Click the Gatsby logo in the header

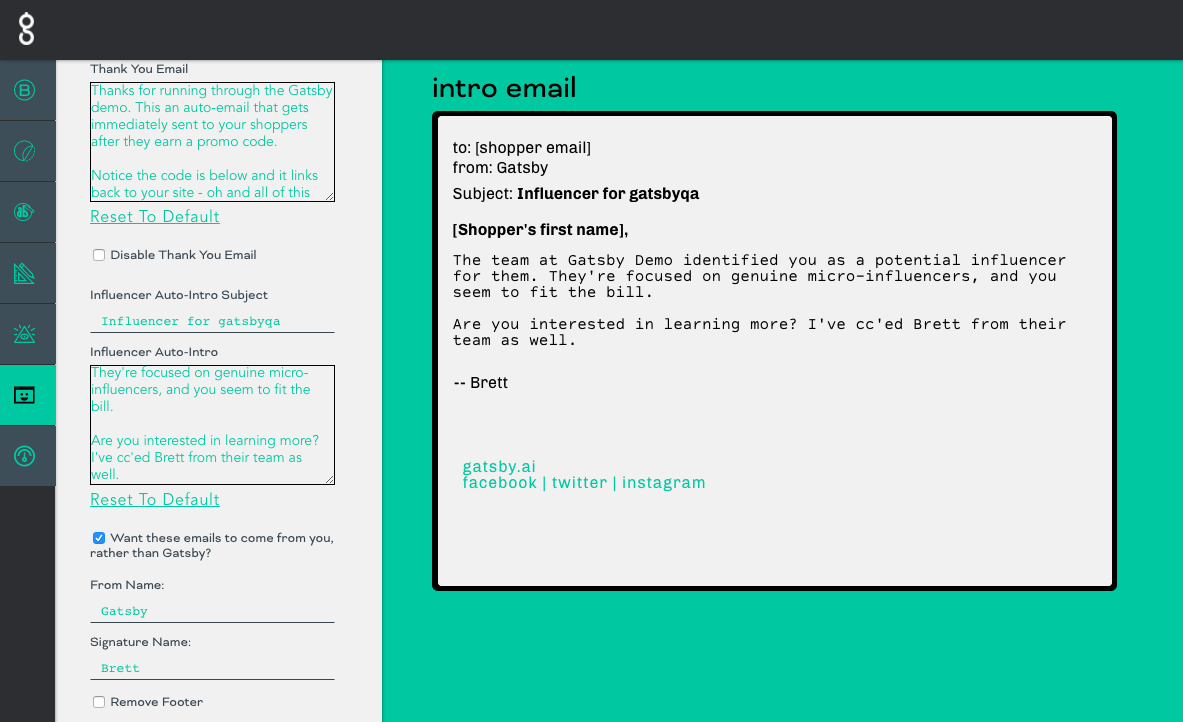click(x=26, y=29)
